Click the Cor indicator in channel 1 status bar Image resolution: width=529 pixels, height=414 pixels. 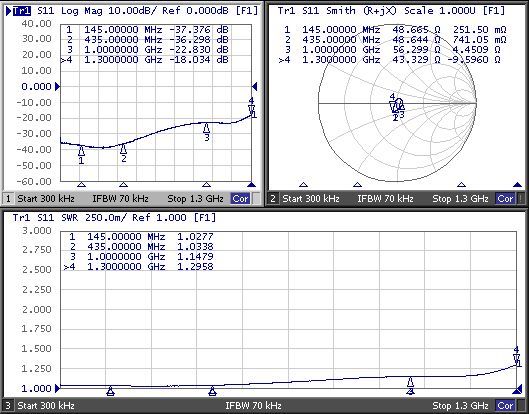(240, 199)
